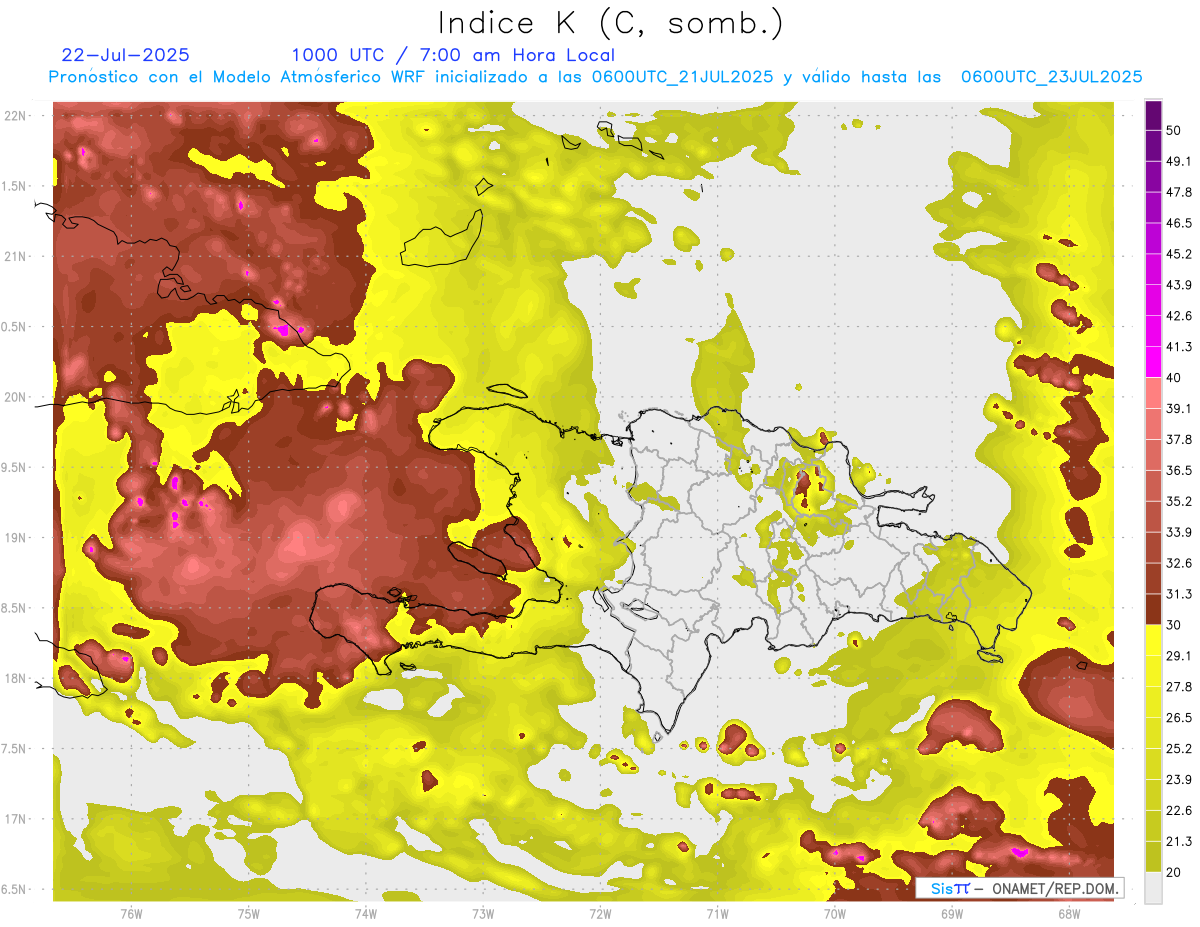Click the '21N' latitude label
Image resolution: width=1200 pixels, height=927 pixels.
pyautogui.click(x=16, y=256)
